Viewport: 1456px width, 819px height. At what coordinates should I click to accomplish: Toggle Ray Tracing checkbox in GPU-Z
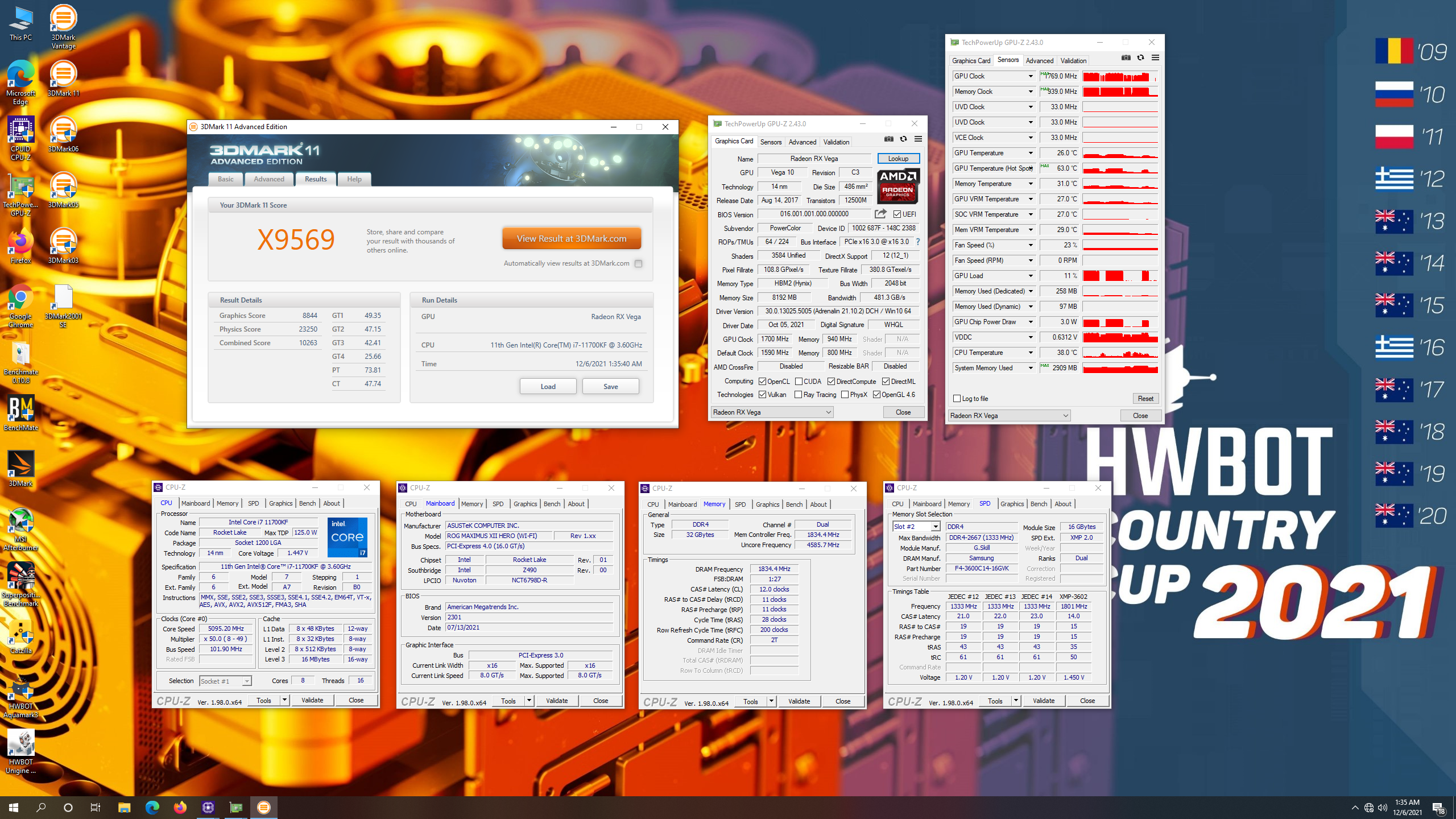[799, 395]
